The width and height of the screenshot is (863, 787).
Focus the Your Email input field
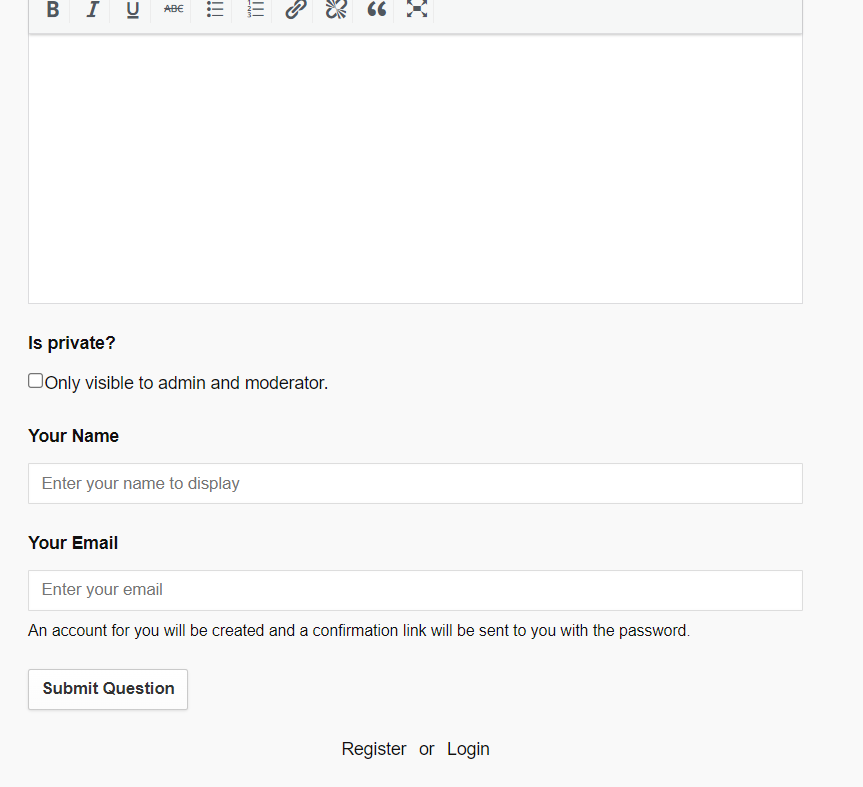pos(415,590)
